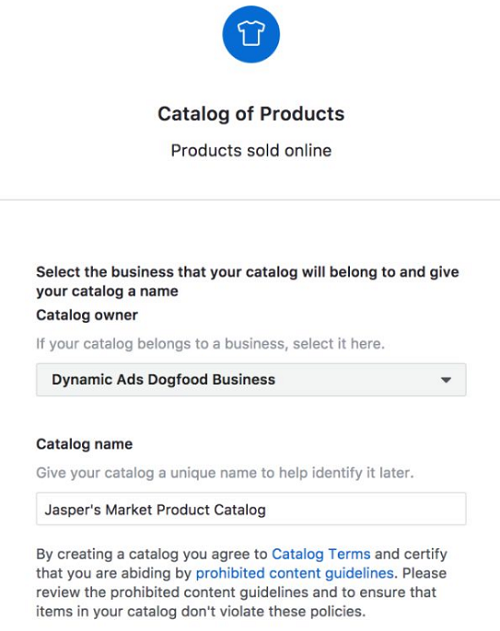
Task: Expand the business selector via its triangle
Action: pos(446,380)
